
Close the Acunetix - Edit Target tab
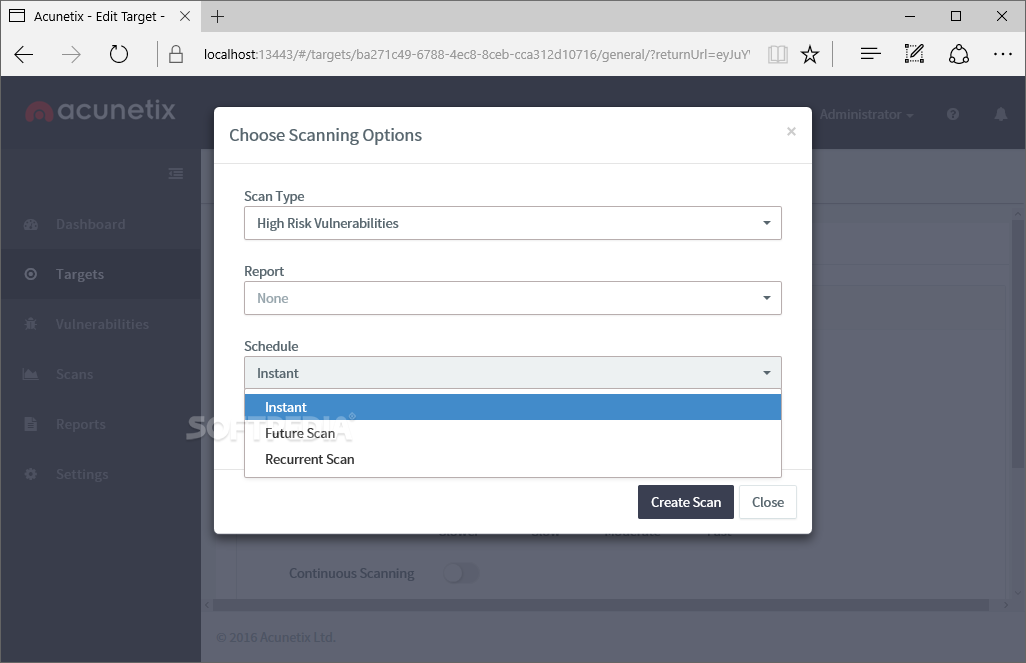185,16
